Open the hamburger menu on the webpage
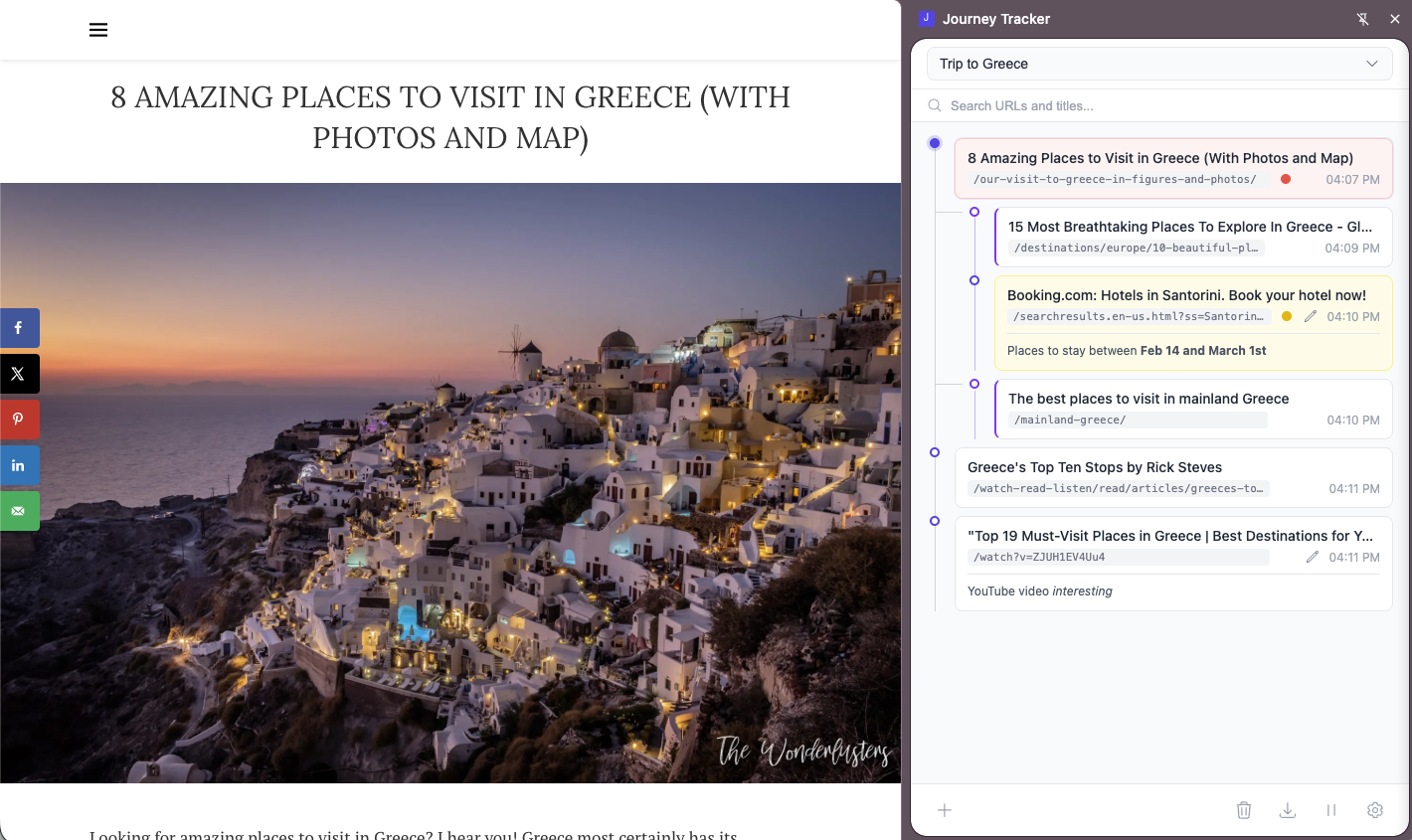1412x840 pixels. click(98, 30)
